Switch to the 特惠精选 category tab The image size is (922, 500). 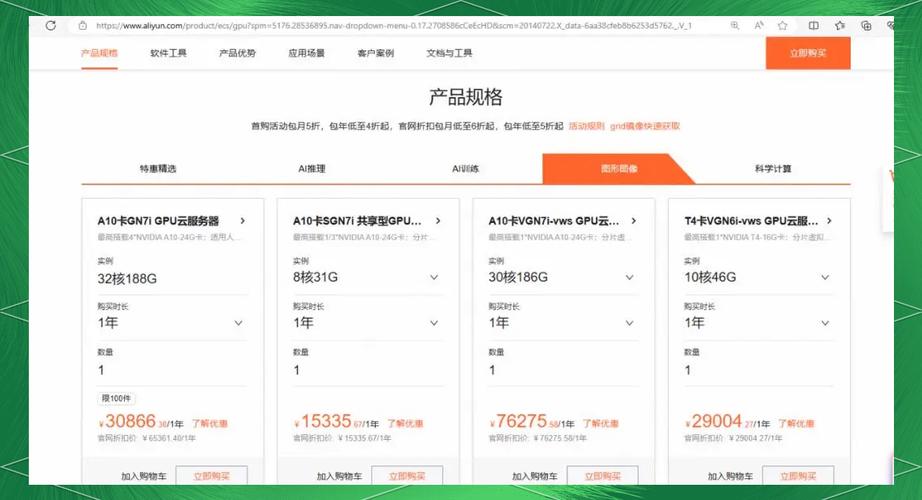pyautogui.click(x=158, y=169)
